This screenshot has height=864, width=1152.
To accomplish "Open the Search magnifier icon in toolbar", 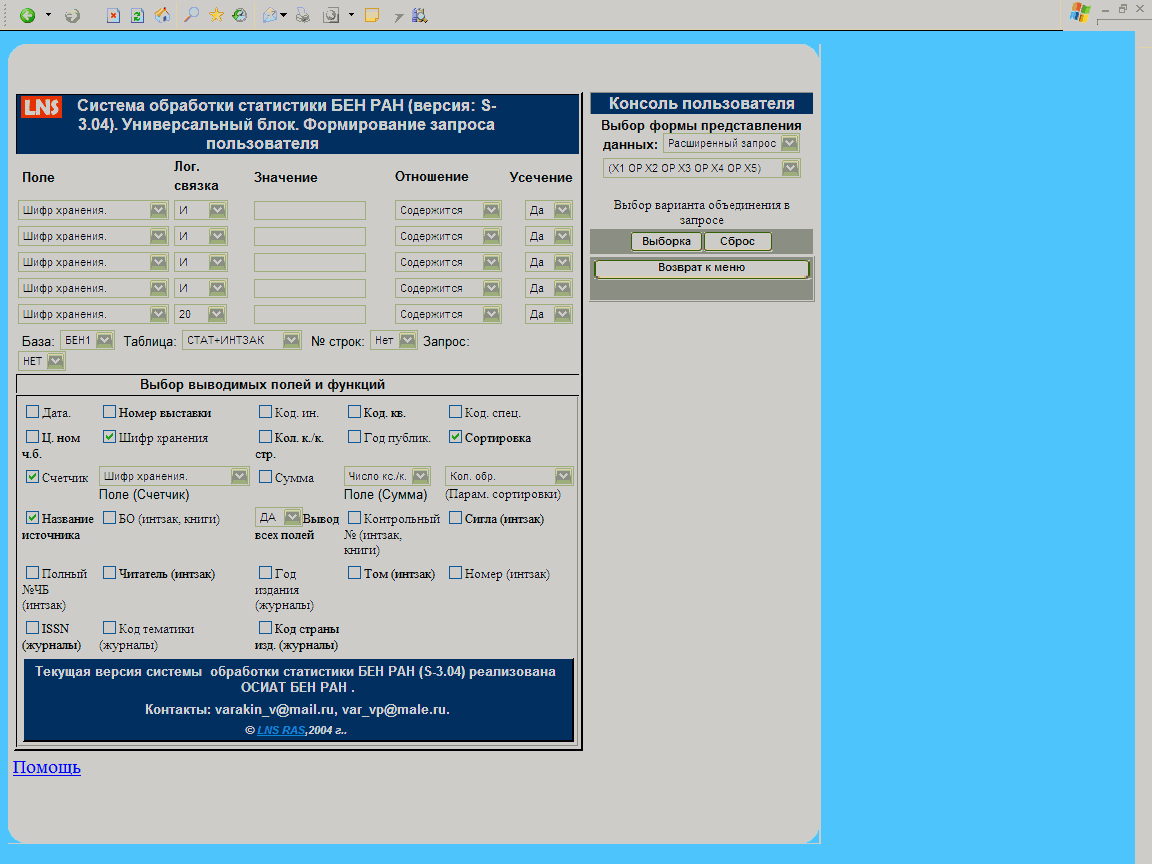I will [191, 15].
